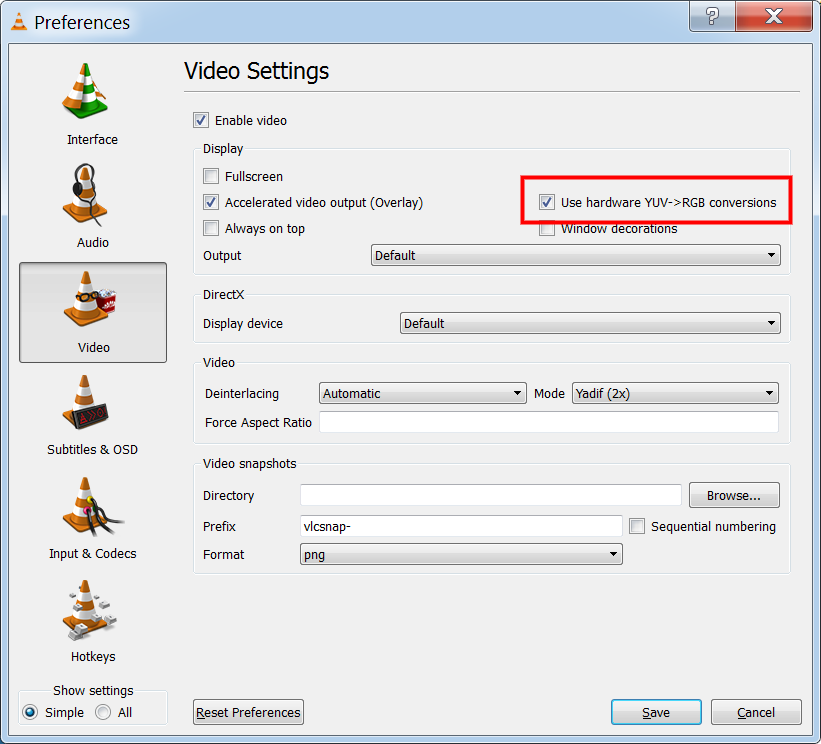The image size is (821, 744).
Task: Click the Force Aspect Ratio field
Action: click(x=549, y=422)
